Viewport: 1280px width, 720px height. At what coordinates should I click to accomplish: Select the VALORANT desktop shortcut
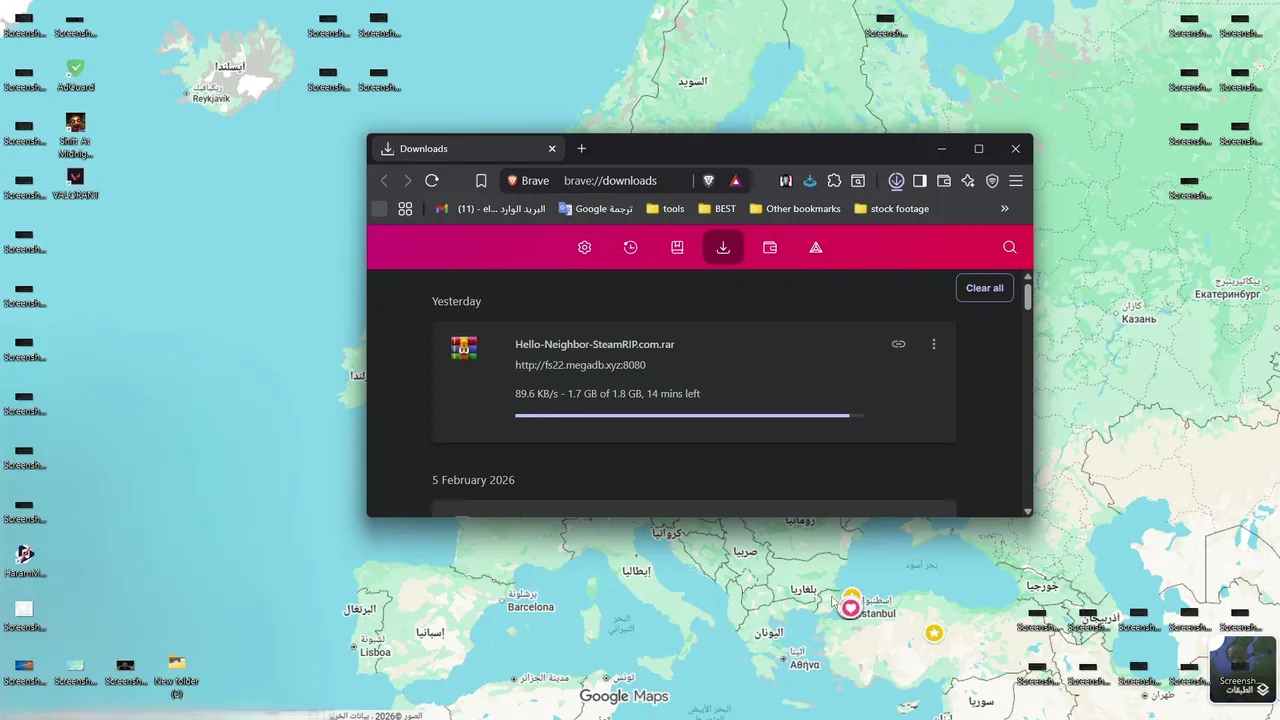point(75,183)
